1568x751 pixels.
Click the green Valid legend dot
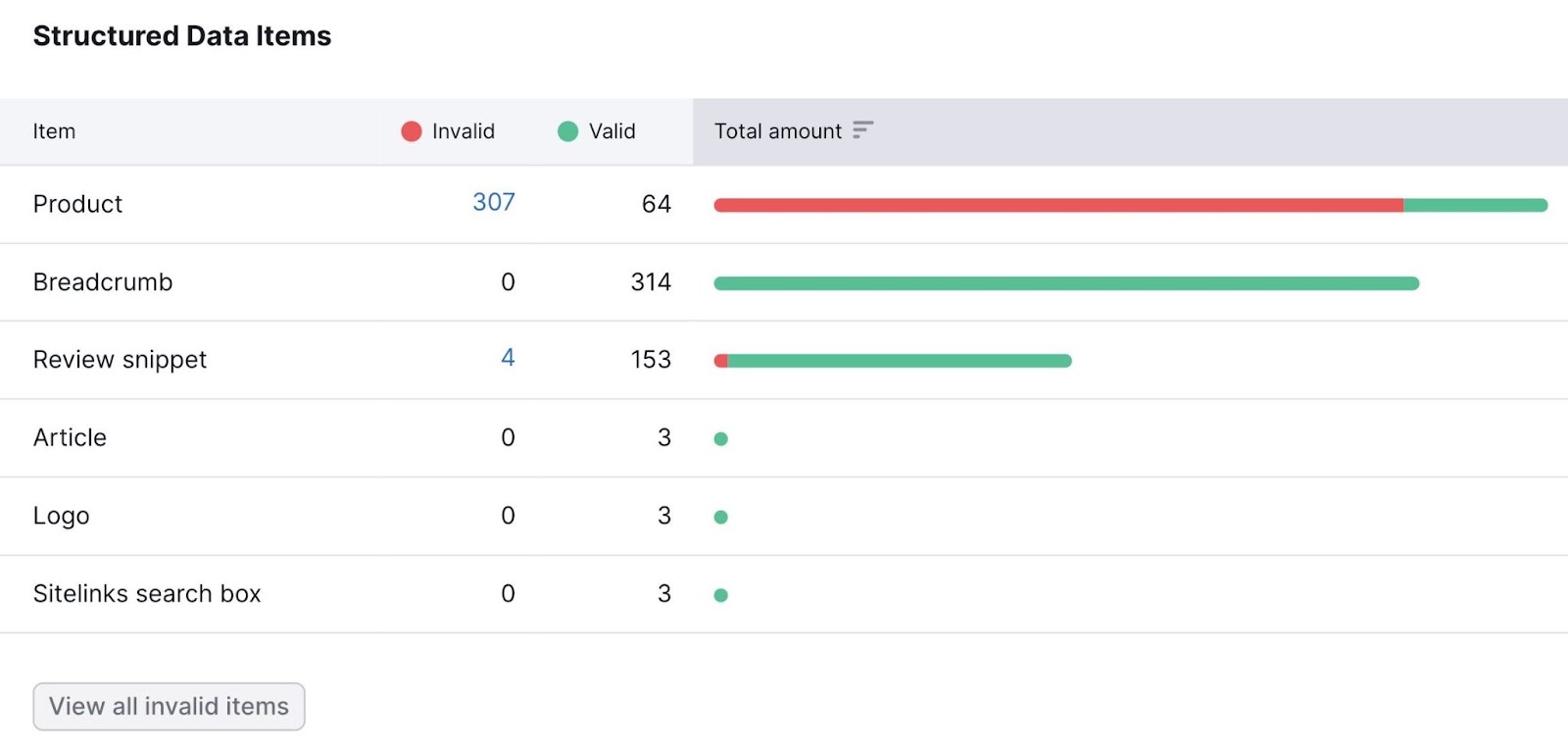click(x=567, y=131)
